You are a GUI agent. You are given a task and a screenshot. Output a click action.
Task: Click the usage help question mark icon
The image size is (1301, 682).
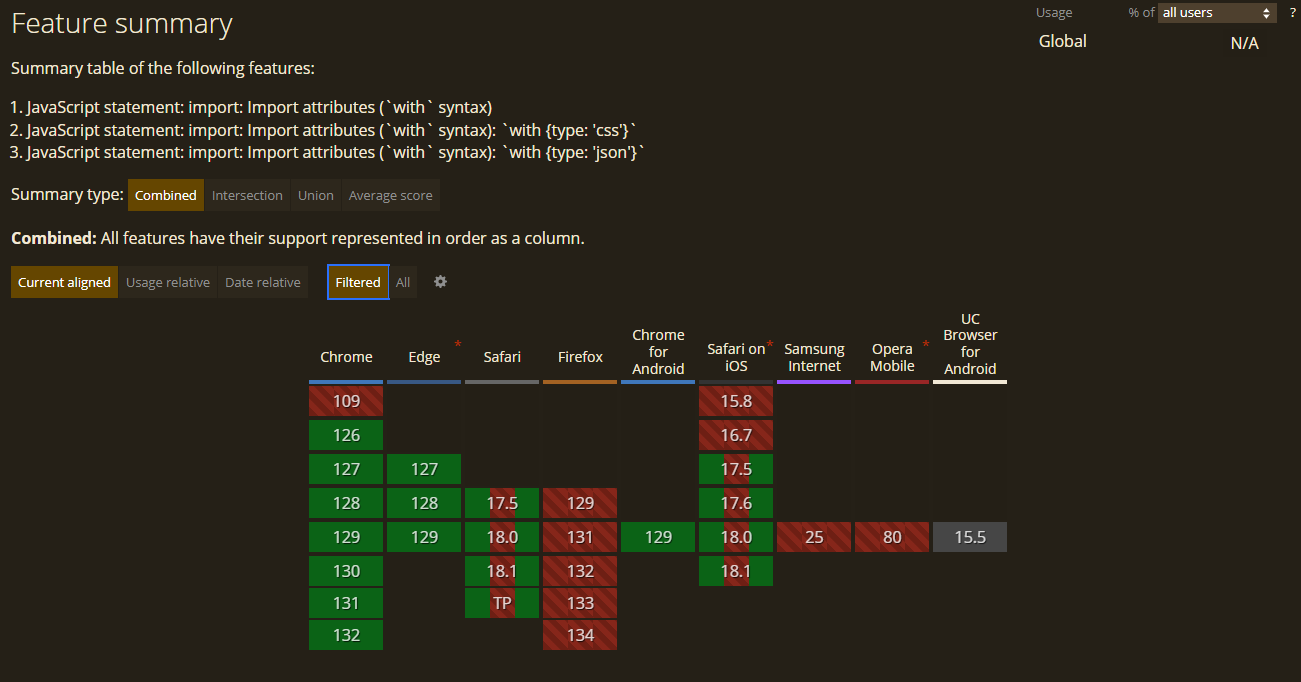[1292, 12]
